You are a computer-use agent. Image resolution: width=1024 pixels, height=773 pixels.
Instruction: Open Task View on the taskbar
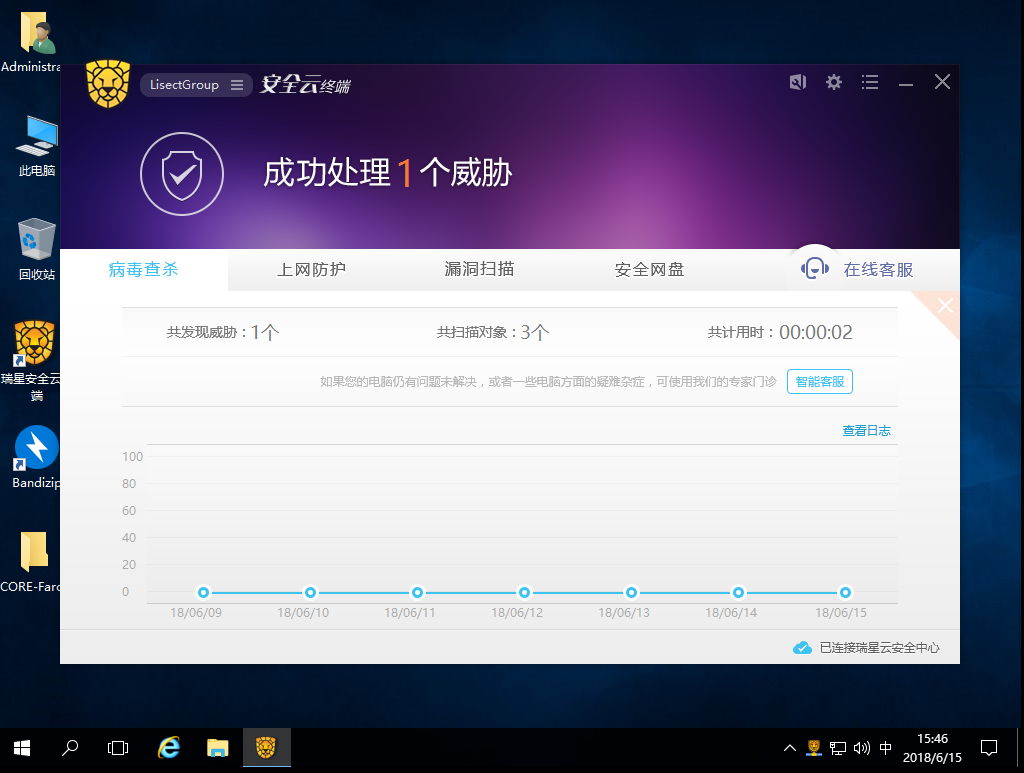(x=118, y=748)
